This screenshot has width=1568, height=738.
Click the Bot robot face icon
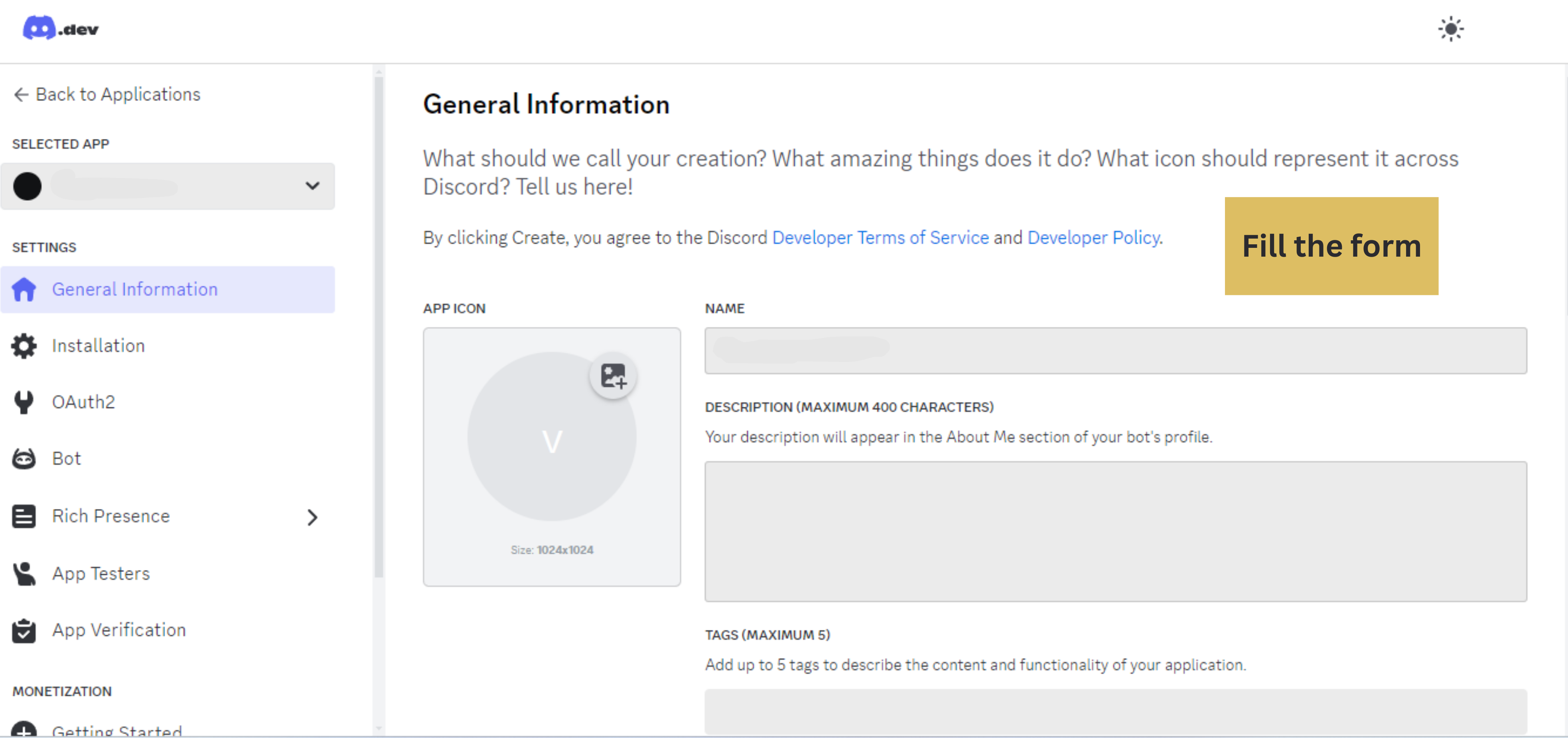(x=24, y=459)
